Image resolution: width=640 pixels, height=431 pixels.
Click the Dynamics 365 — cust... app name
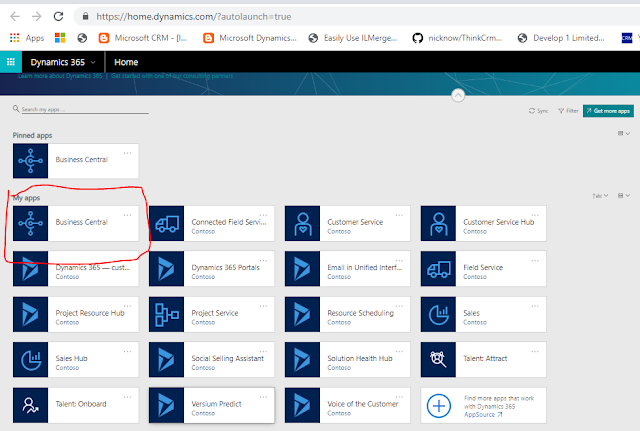pos(93,268)
